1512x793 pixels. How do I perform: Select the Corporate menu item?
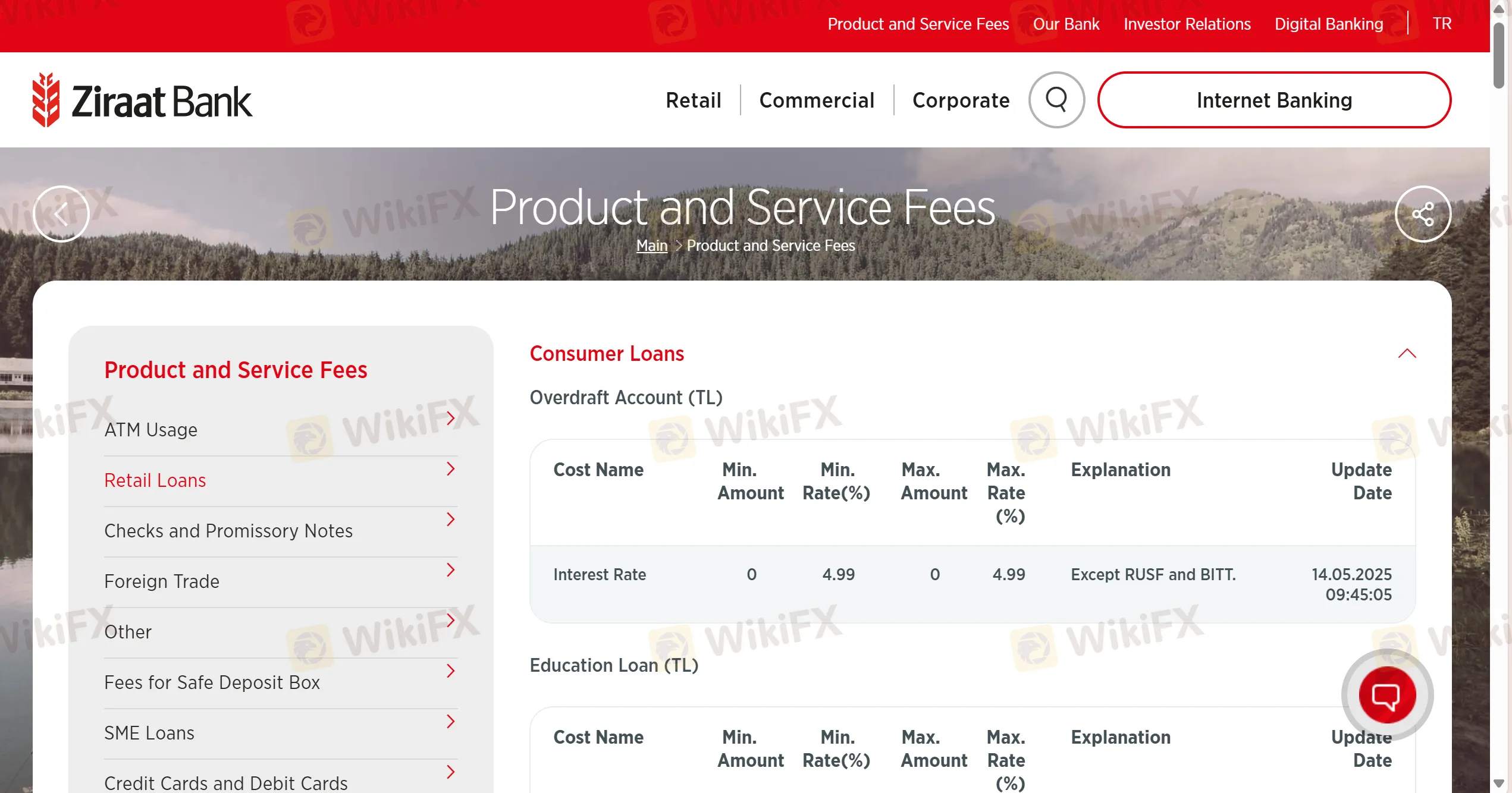[961, 100]
